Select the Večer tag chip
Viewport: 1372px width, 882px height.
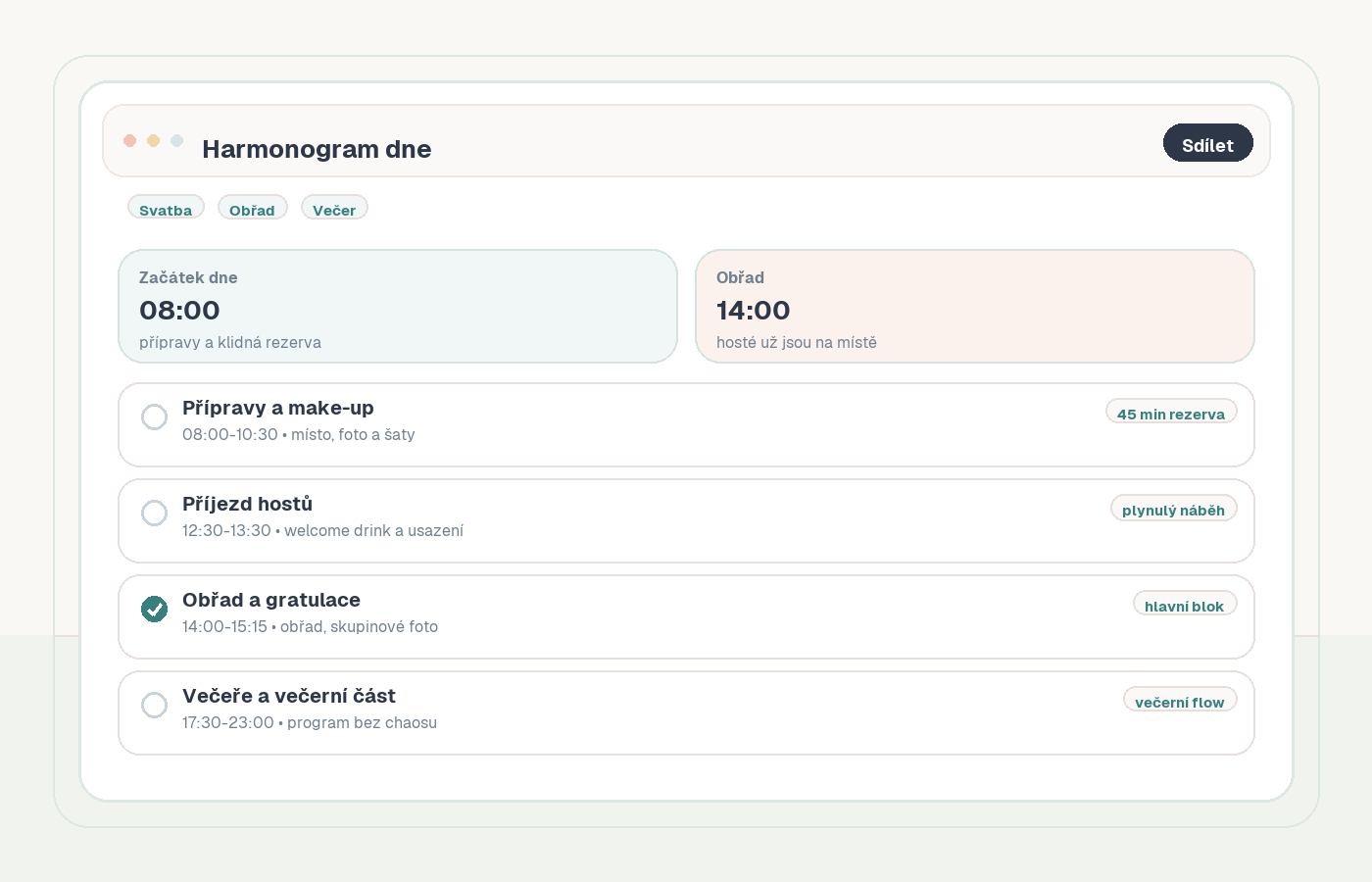[334, 208]
